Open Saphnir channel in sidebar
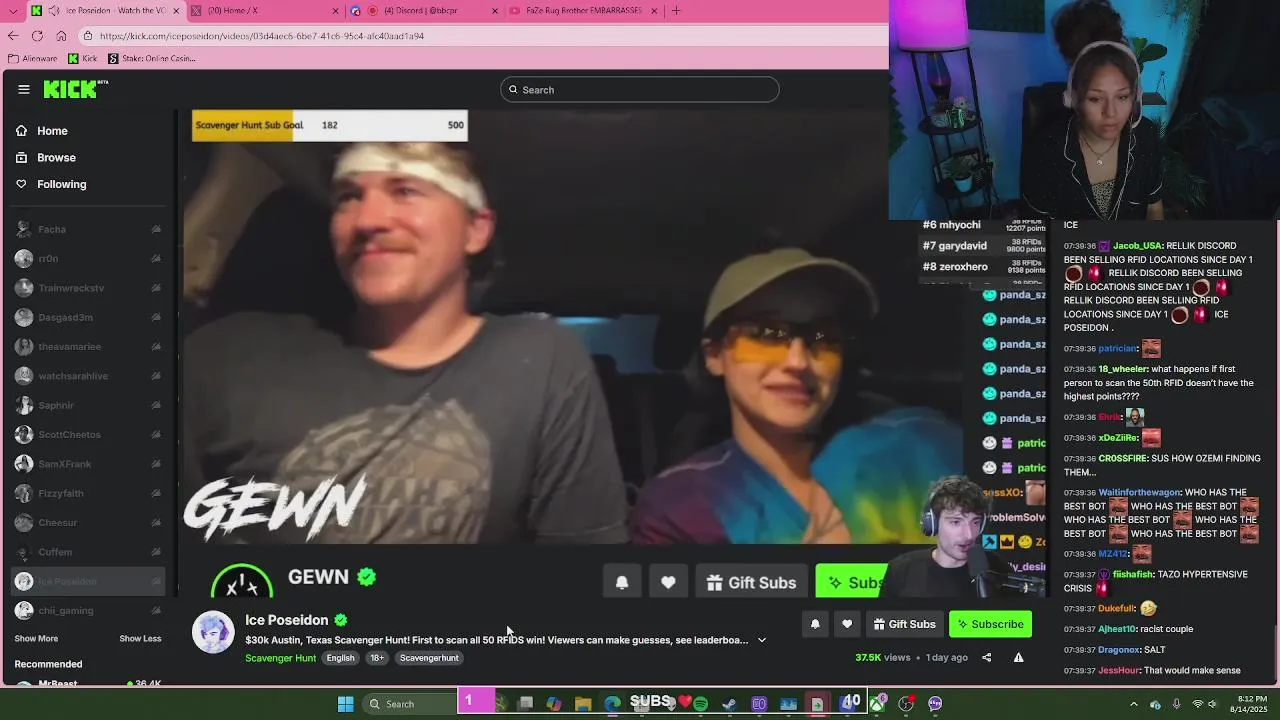The image size is (1280, 720). pos(88,405)
